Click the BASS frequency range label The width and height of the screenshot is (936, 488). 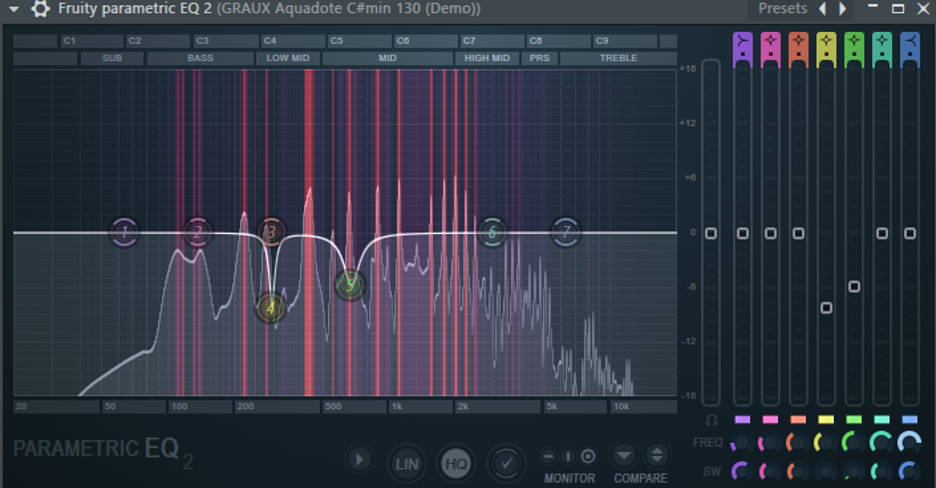pos(200,58)
